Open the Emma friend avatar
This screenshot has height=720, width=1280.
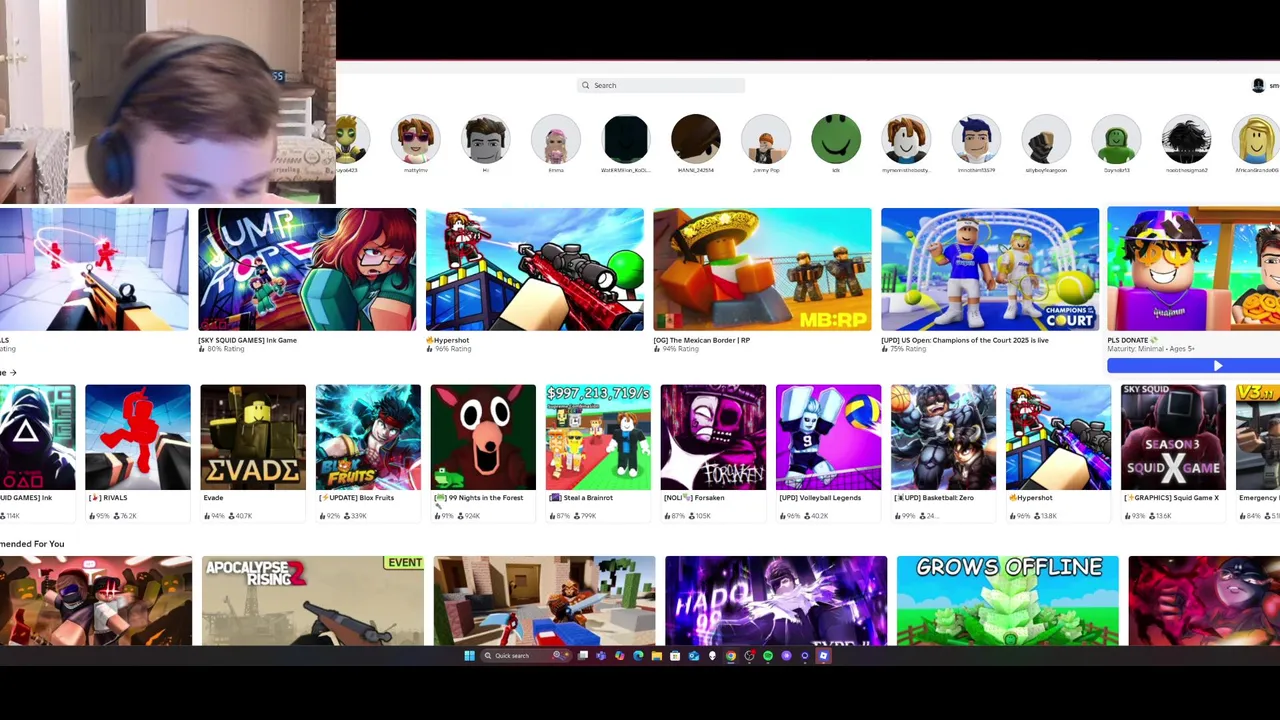point(556,139)
